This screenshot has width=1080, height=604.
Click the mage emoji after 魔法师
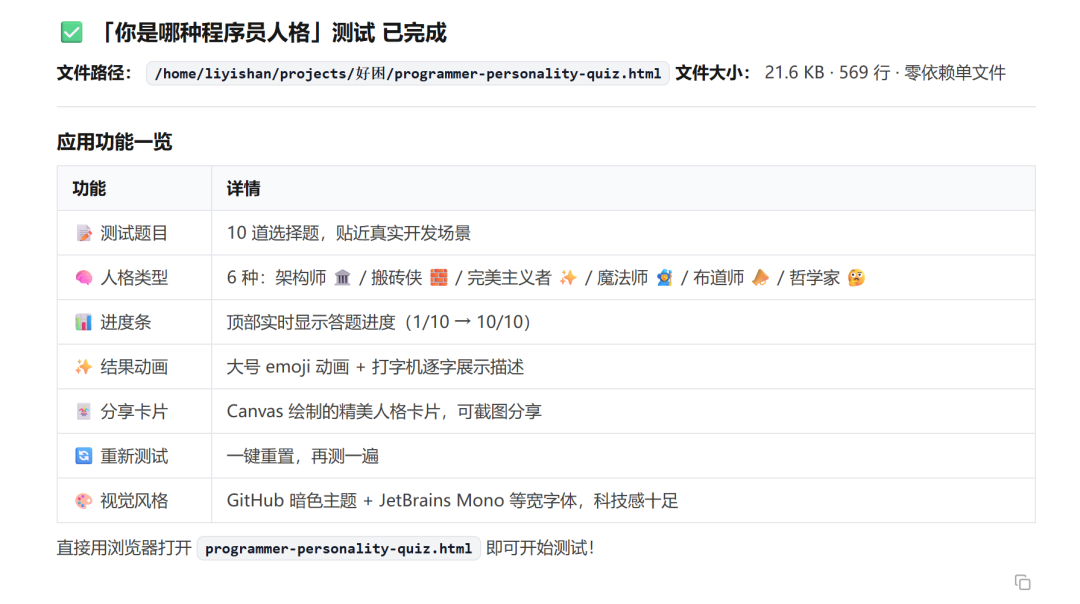[x=665, y=278]
